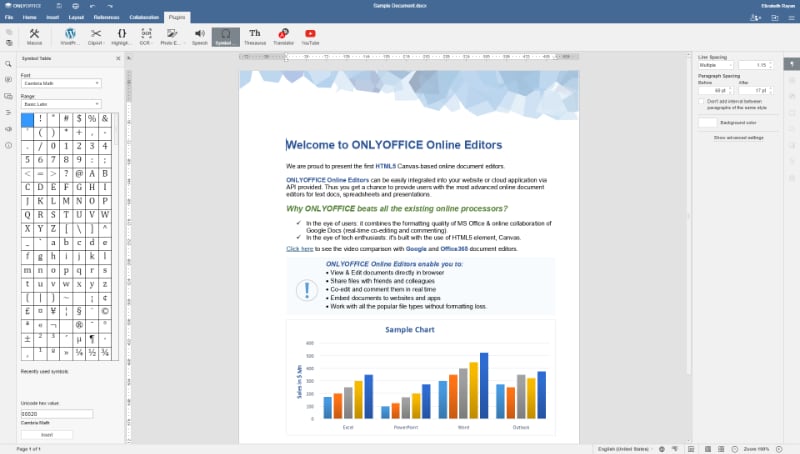This screenshot has width=800, height=454.
Task: Open the Line Spacing type dropdown
Action: [716, 65]
